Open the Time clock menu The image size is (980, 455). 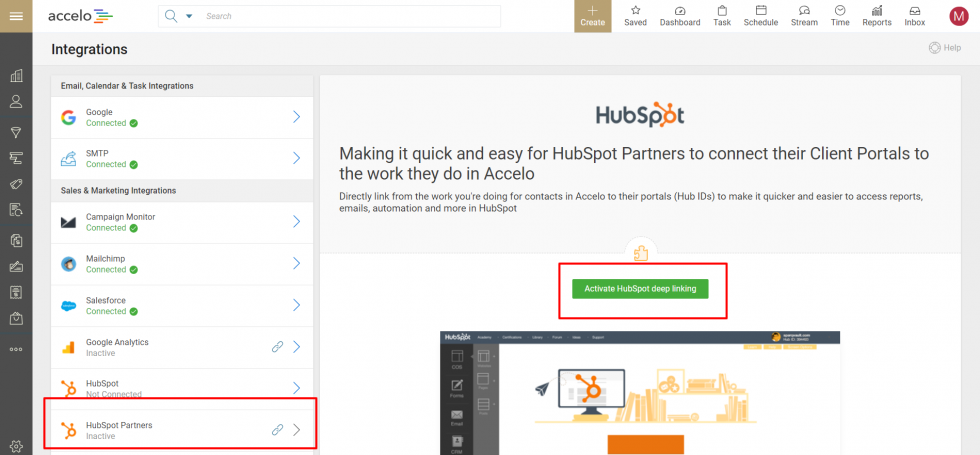pos(840,16)
